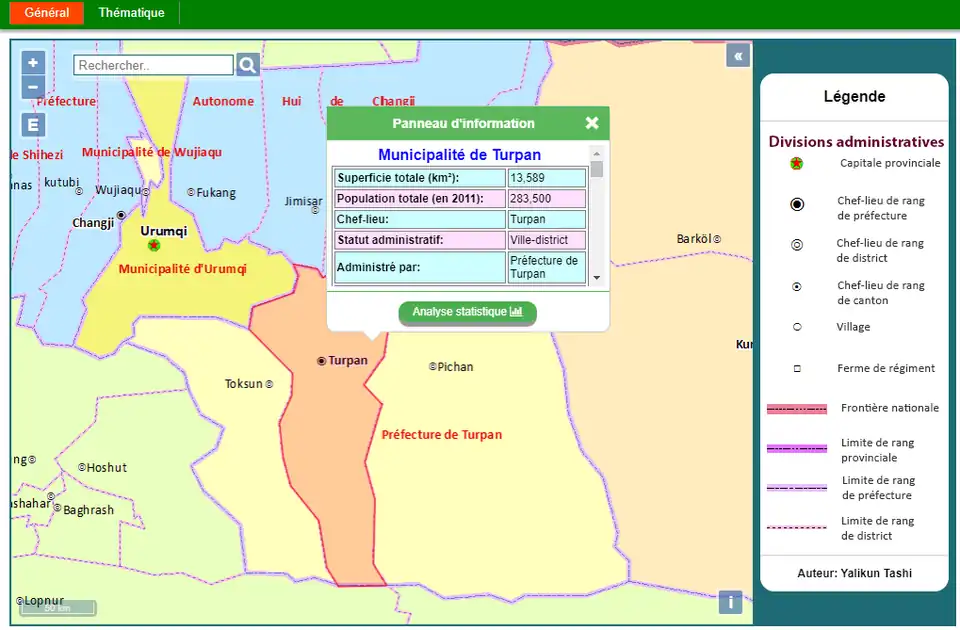Click the Turpan city marker on map

point(321,361)
